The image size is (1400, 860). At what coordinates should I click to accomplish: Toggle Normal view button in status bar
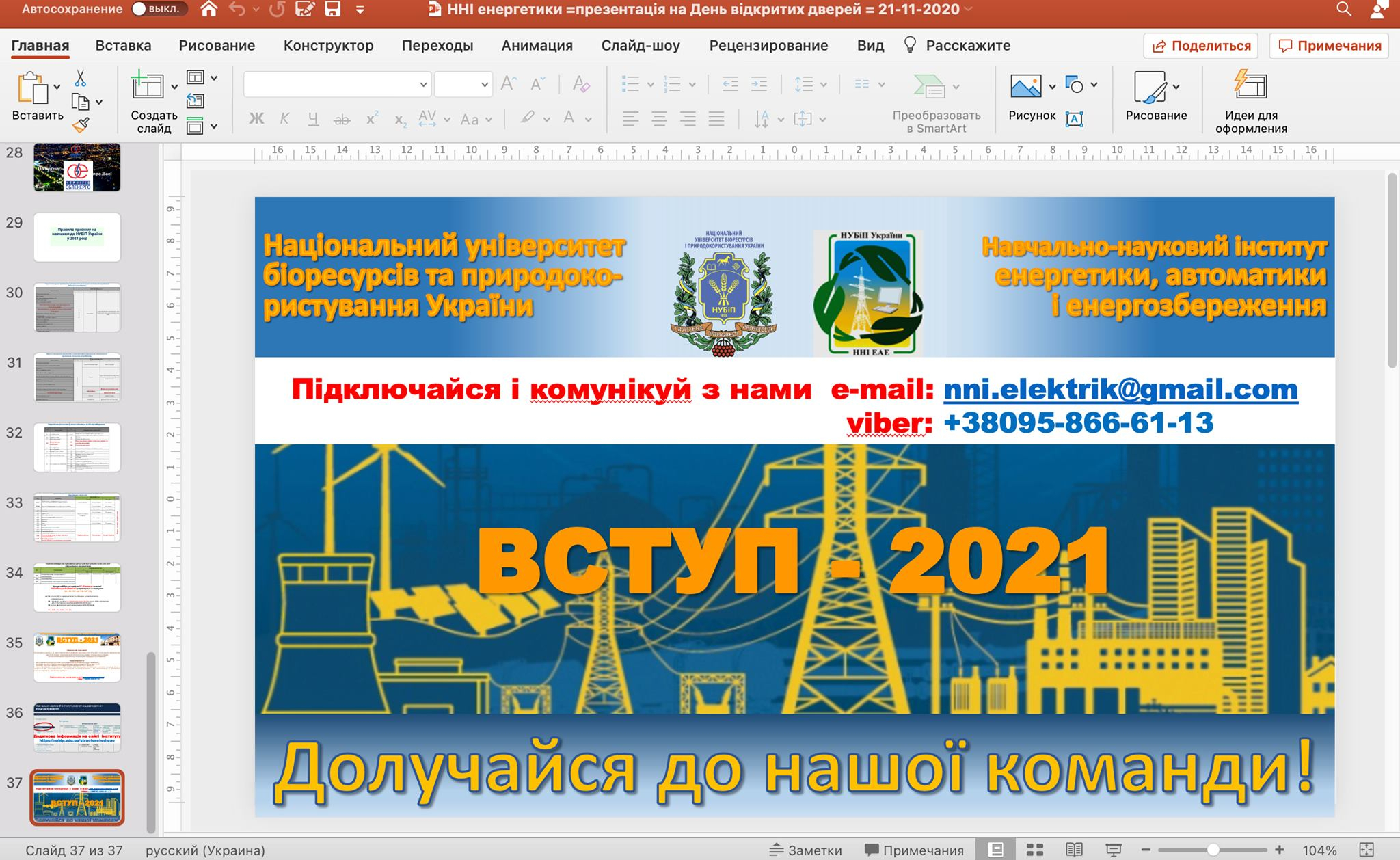[996, 850]
